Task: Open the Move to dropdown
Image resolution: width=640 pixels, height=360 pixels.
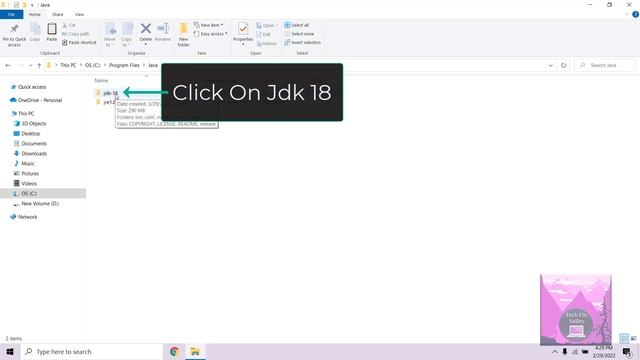Action: tap(110, 34)
